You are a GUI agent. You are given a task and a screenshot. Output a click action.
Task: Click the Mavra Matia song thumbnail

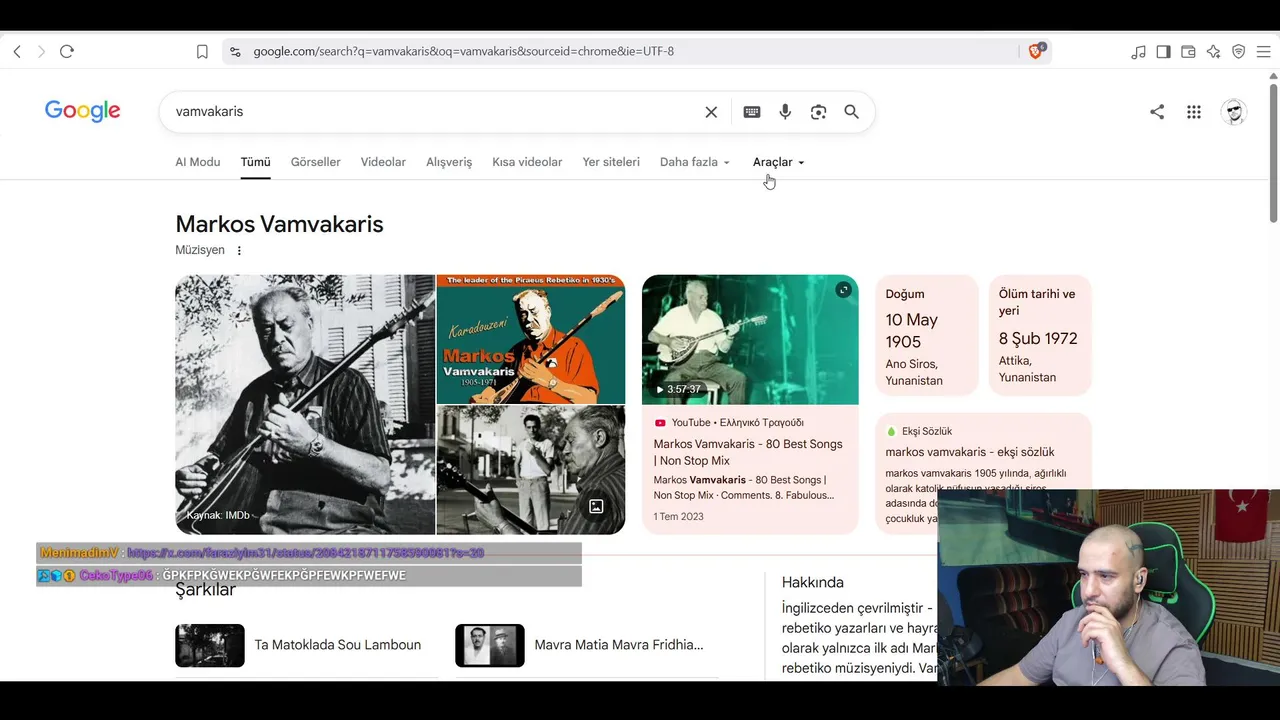tap(490, 646)
